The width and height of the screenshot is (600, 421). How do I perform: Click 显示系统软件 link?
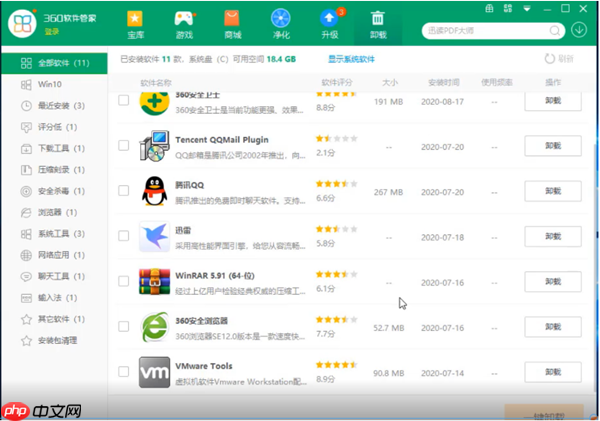pyautogui.click(x=351, y=59)
